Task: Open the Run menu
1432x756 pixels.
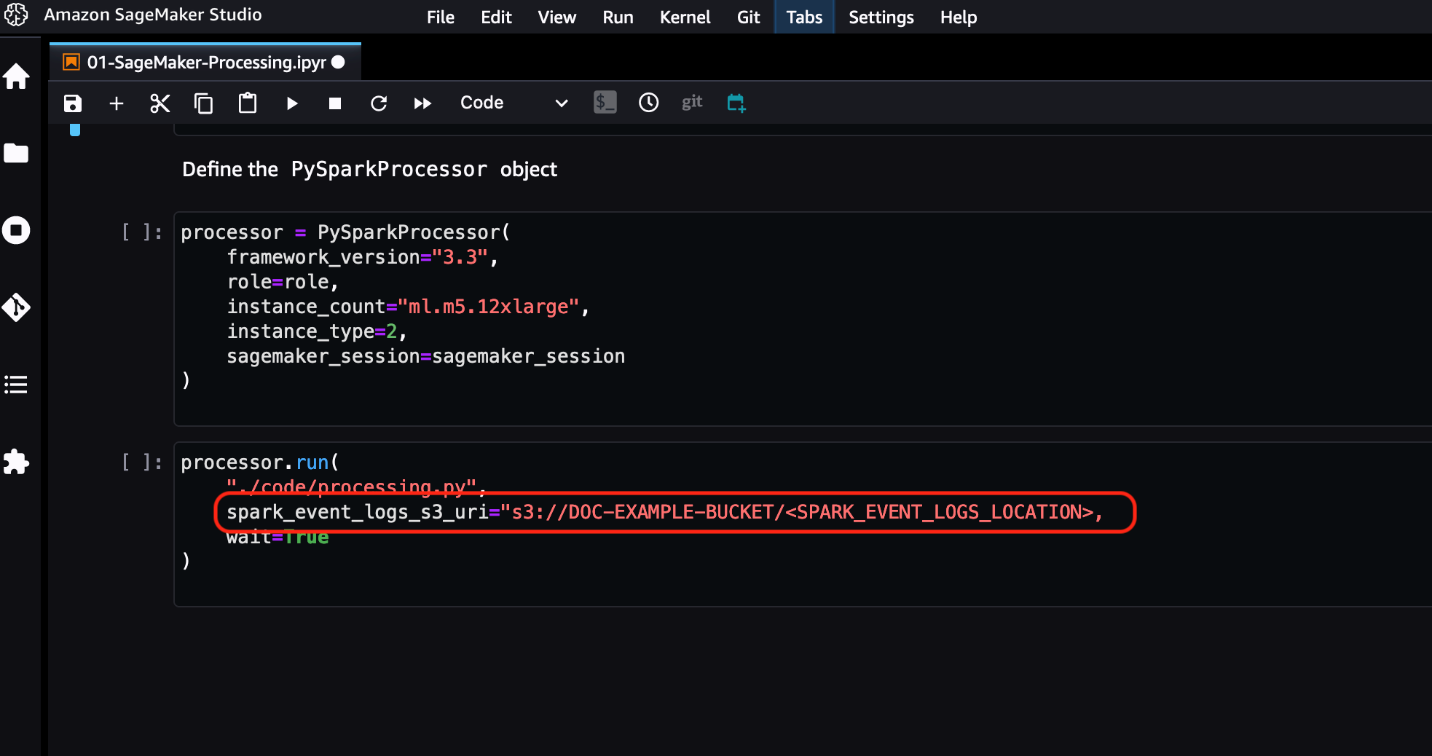Action: (x=618, y=17)
